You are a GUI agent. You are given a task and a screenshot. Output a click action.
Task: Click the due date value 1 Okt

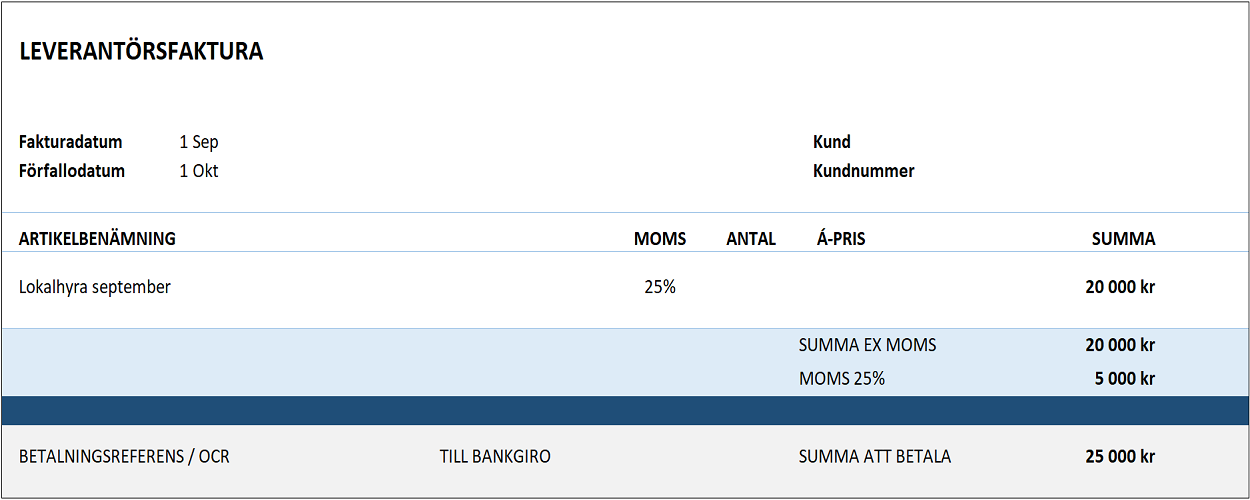click(x=199, y=171)
